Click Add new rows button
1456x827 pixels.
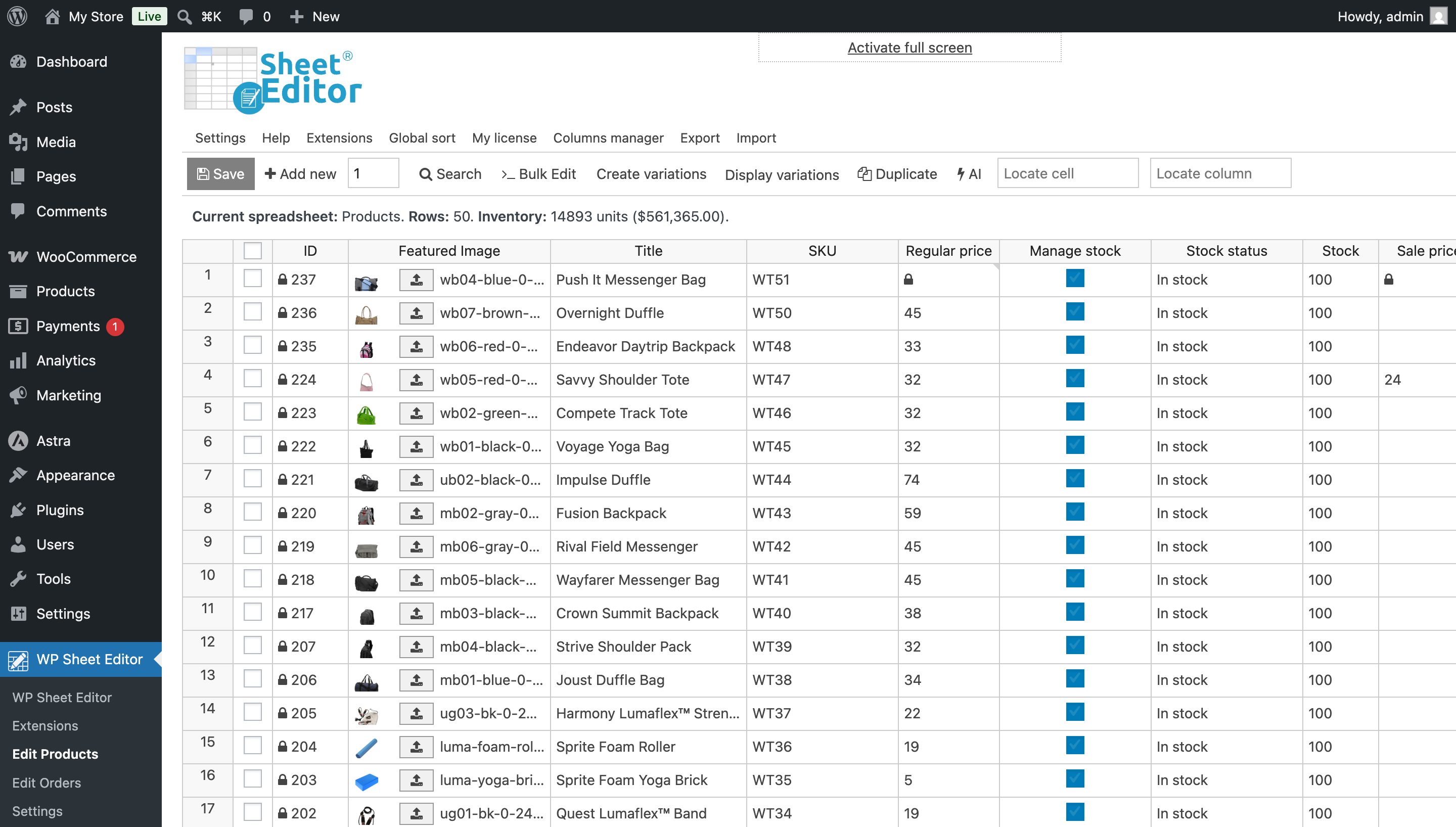(x=300, y=174)
